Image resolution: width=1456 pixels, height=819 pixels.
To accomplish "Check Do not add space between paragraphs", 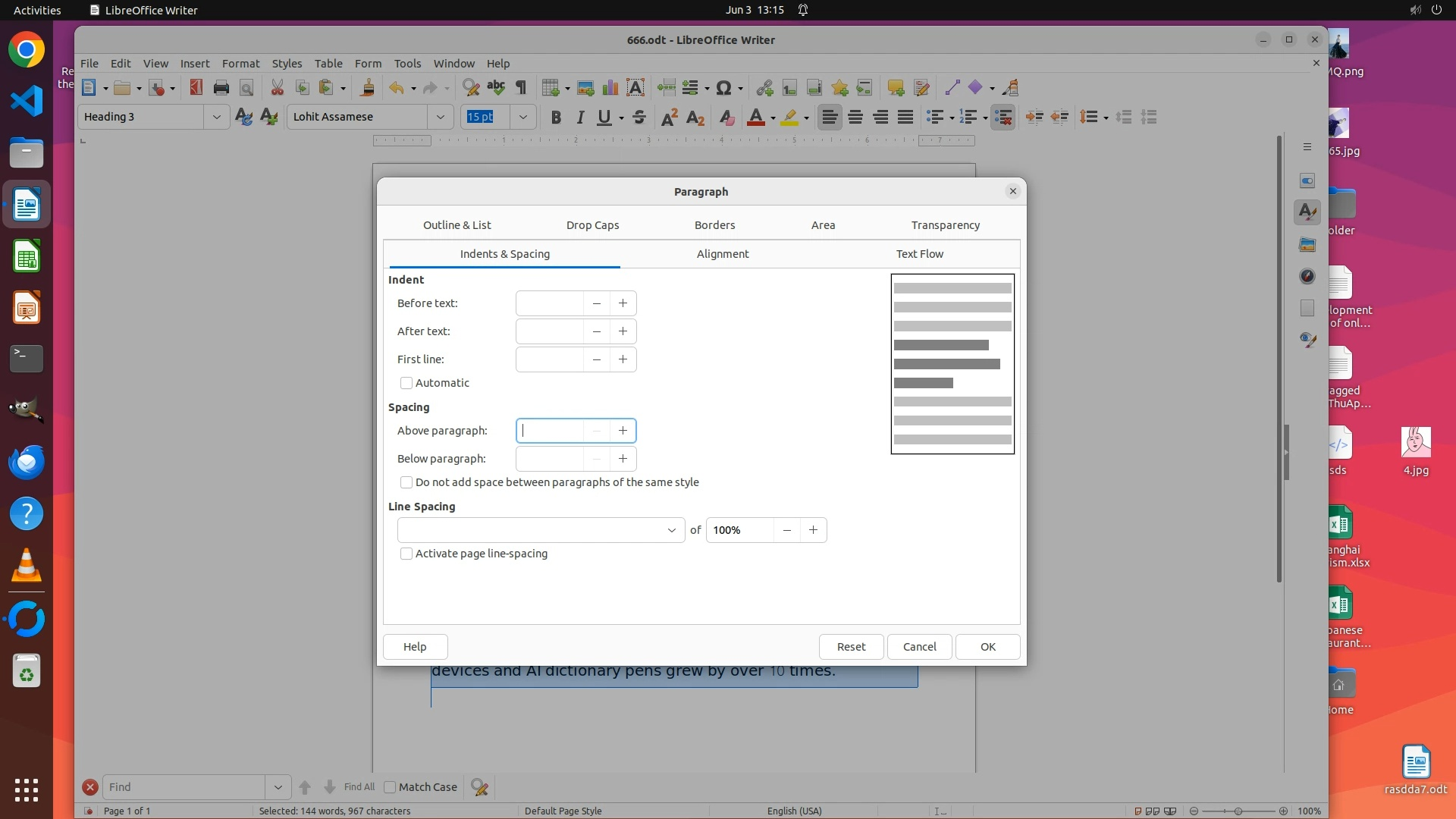I will click(x=406, y=482).
